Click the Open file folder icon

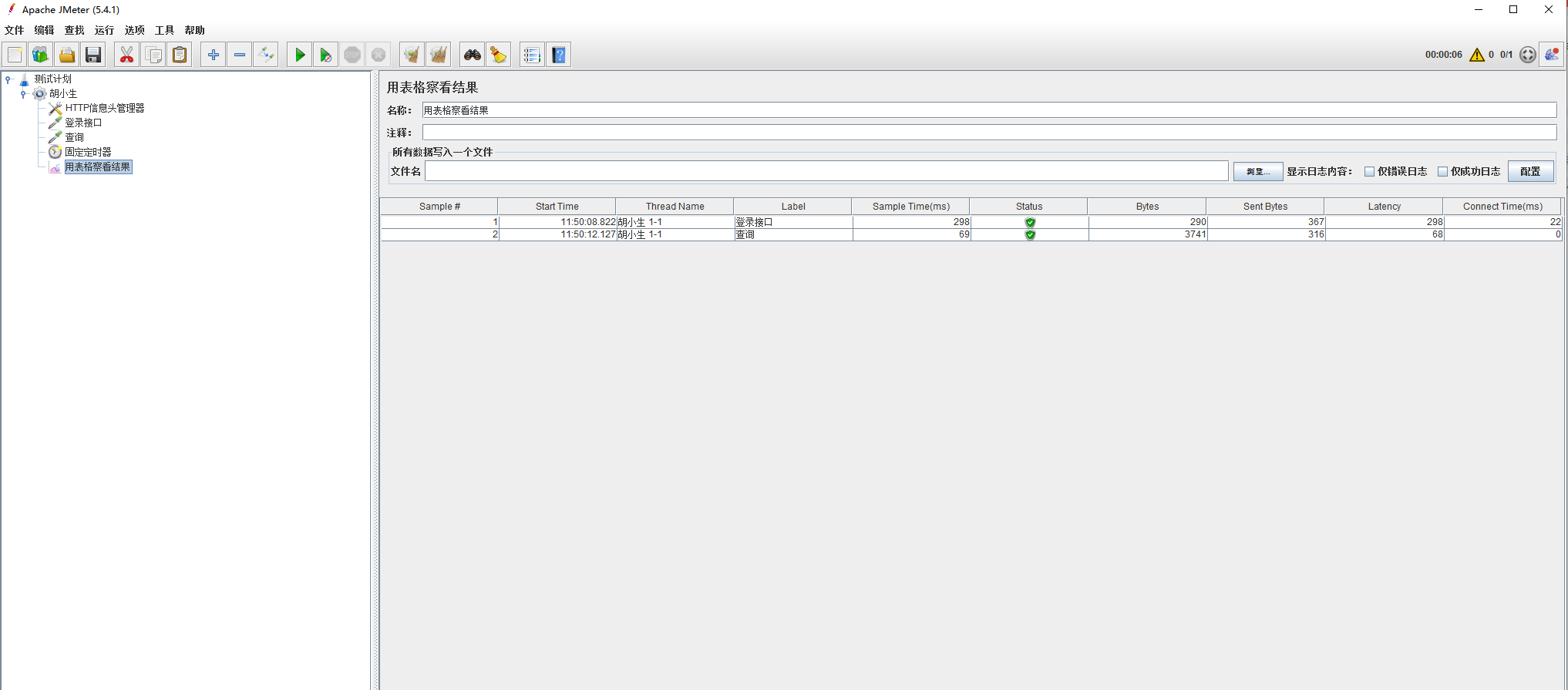point(67,55)
